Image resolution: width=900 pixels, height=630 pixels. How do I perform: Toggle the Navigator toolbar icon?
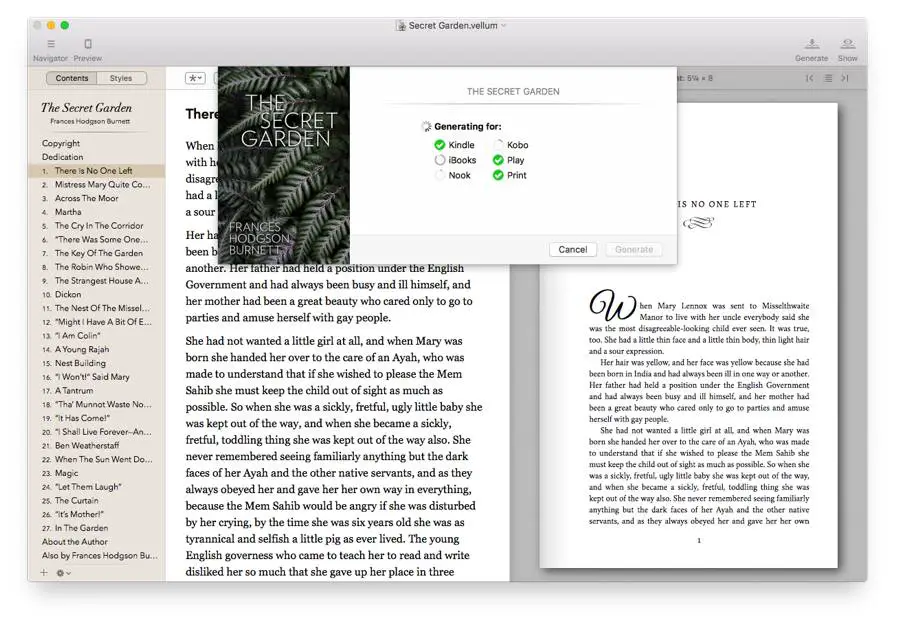[x=51, y=44]
